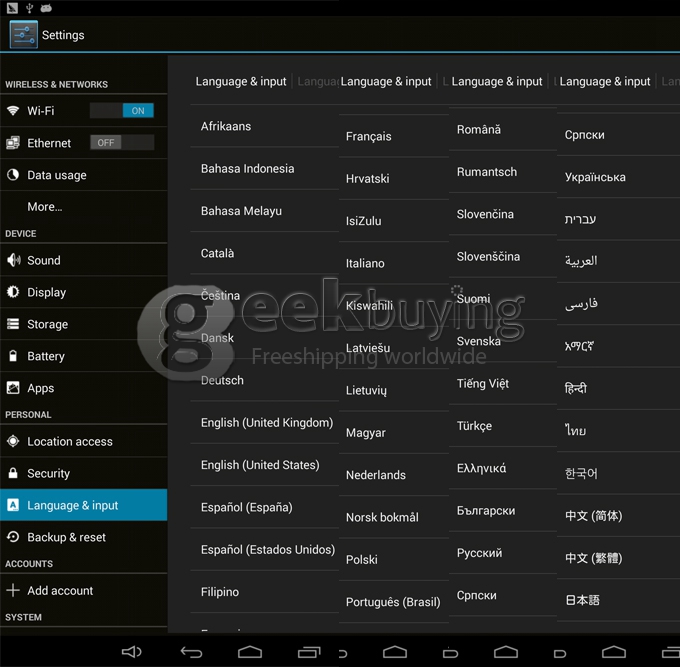680x667 pixels.
Task: Open the More... wireless options
Action: [45, 206]
